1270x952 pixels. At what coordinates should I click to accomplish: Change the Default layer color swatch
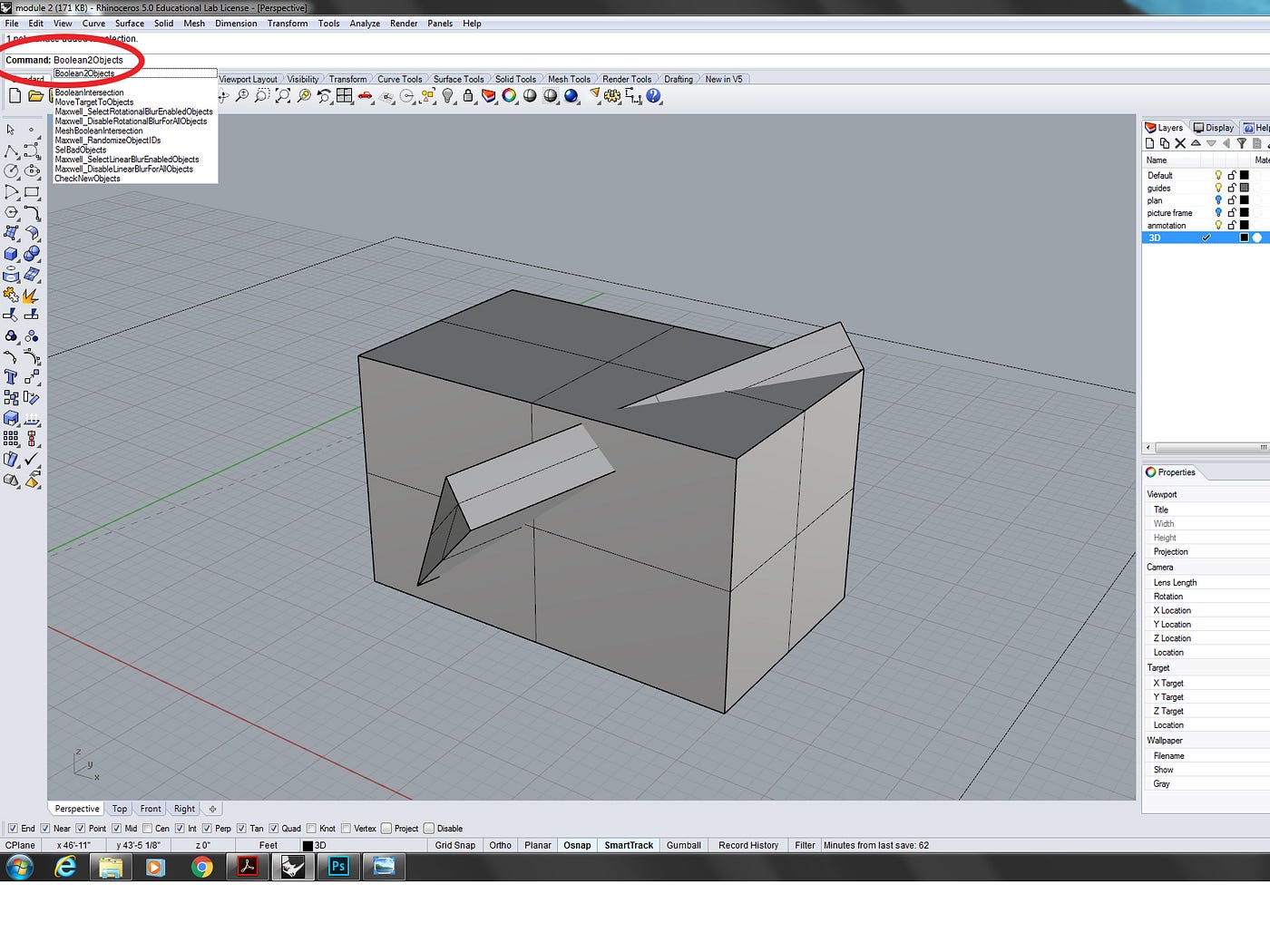tap(1244, 176)
